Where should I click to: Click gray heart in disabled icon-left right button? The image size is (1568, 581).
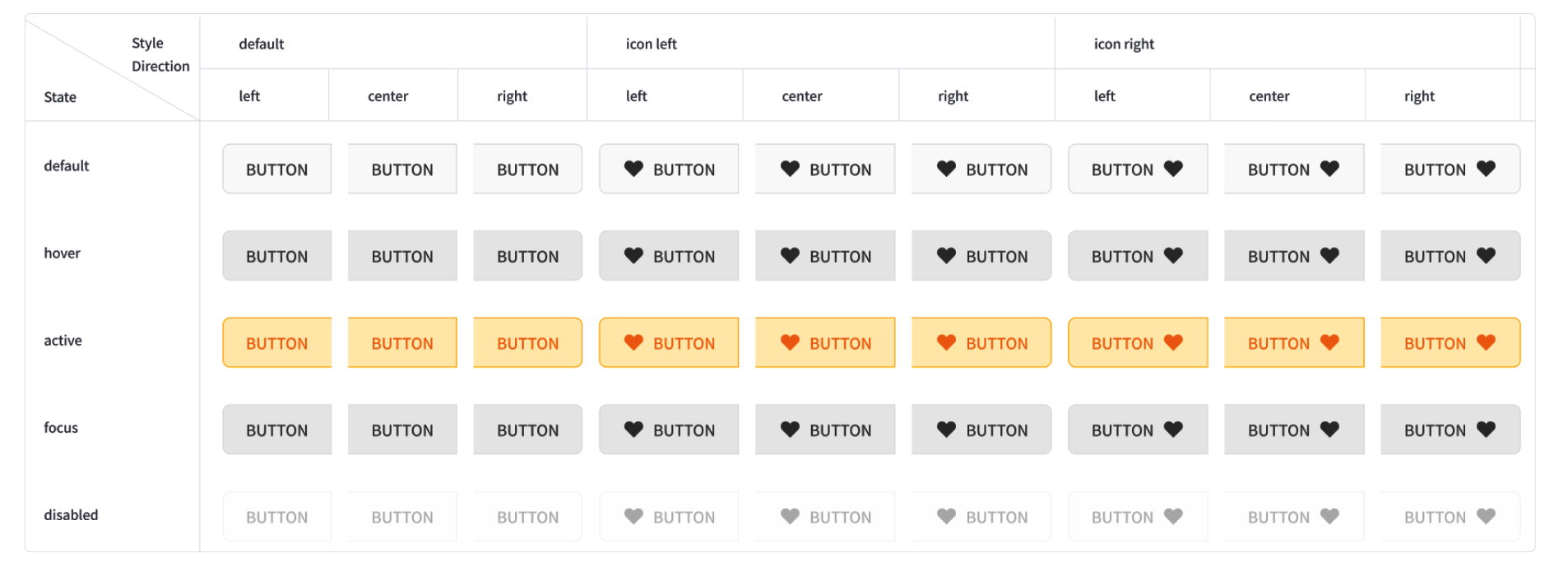946,517
